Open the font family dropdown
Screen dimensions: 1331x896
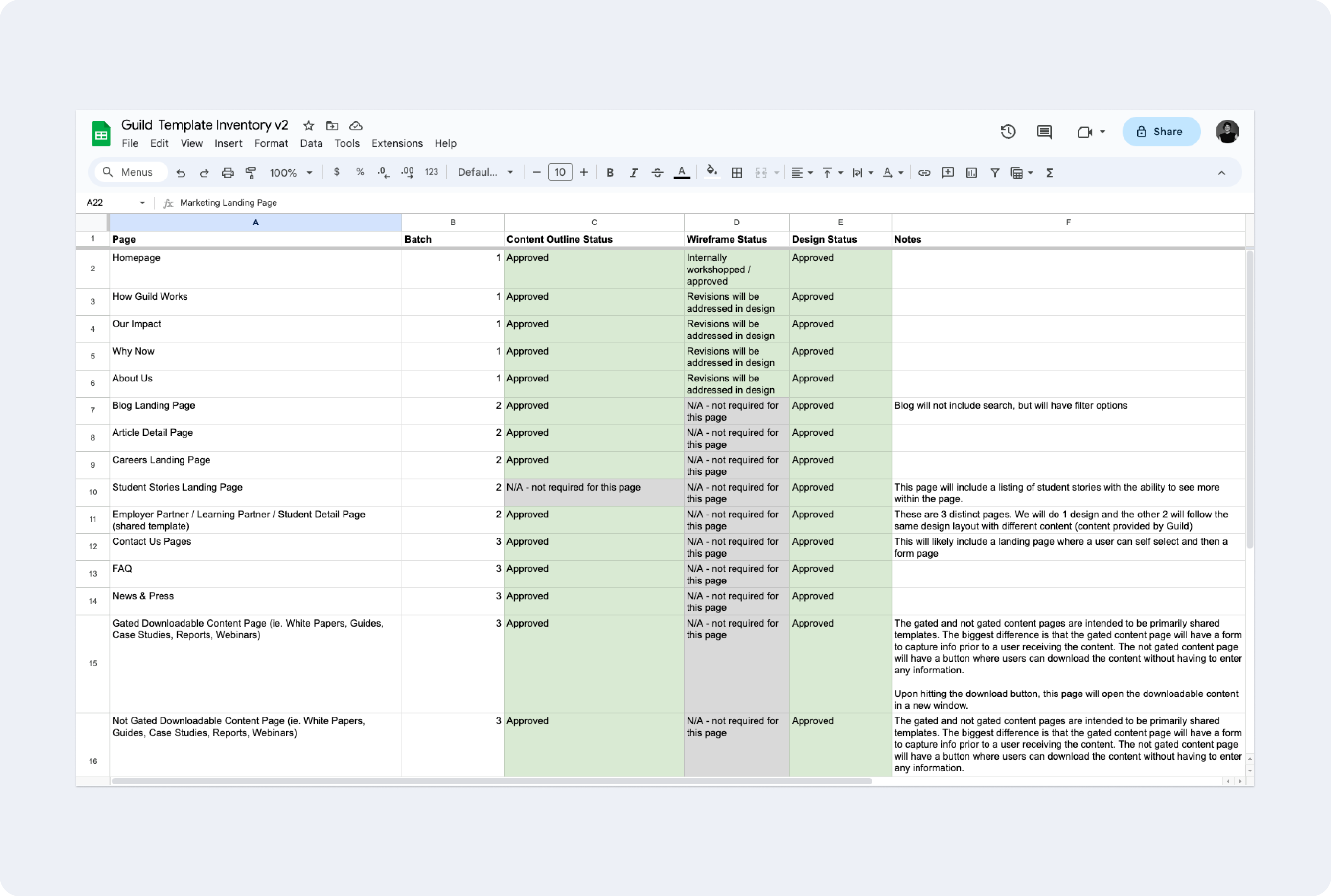click(485, 172)
